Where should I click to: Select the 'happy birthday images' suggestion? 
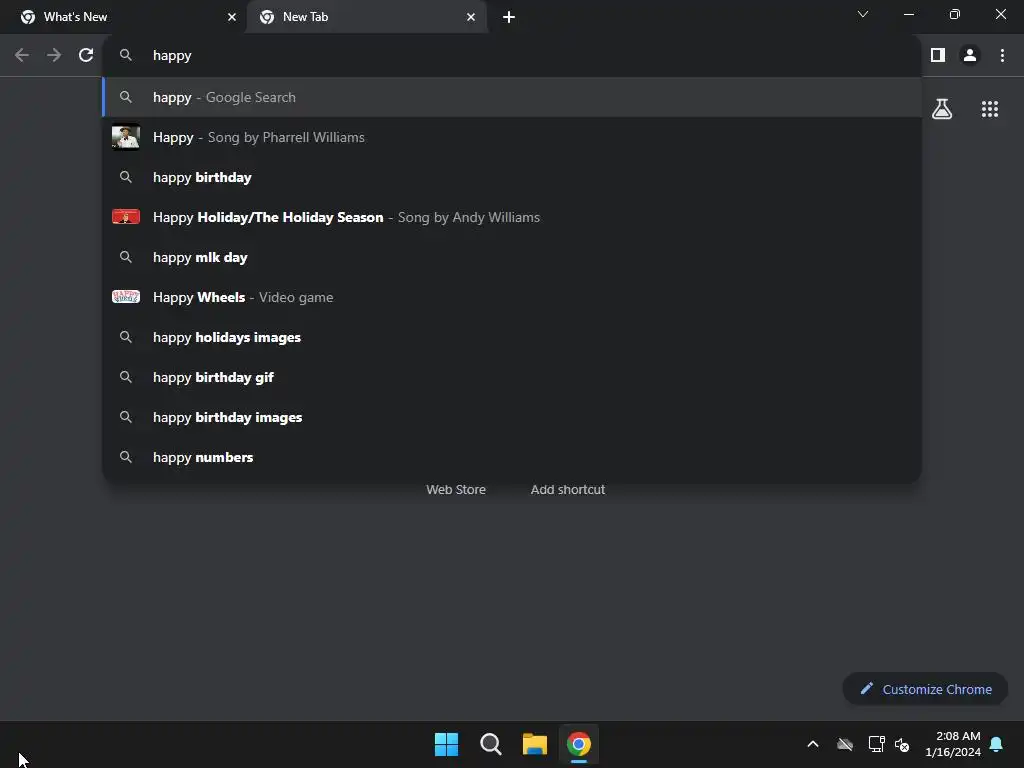[511, 417]
